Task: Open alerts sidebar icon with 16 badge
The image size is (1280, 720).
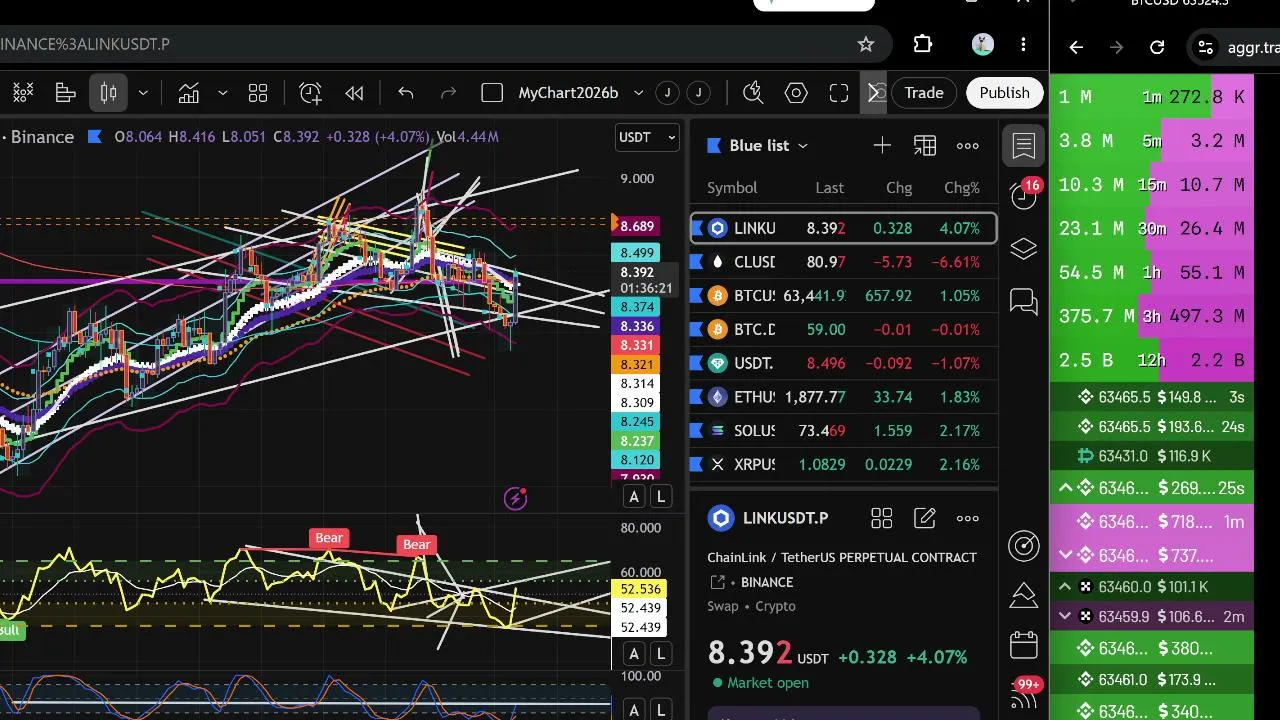Action: pyautogui.click(x=1024, y=194)
